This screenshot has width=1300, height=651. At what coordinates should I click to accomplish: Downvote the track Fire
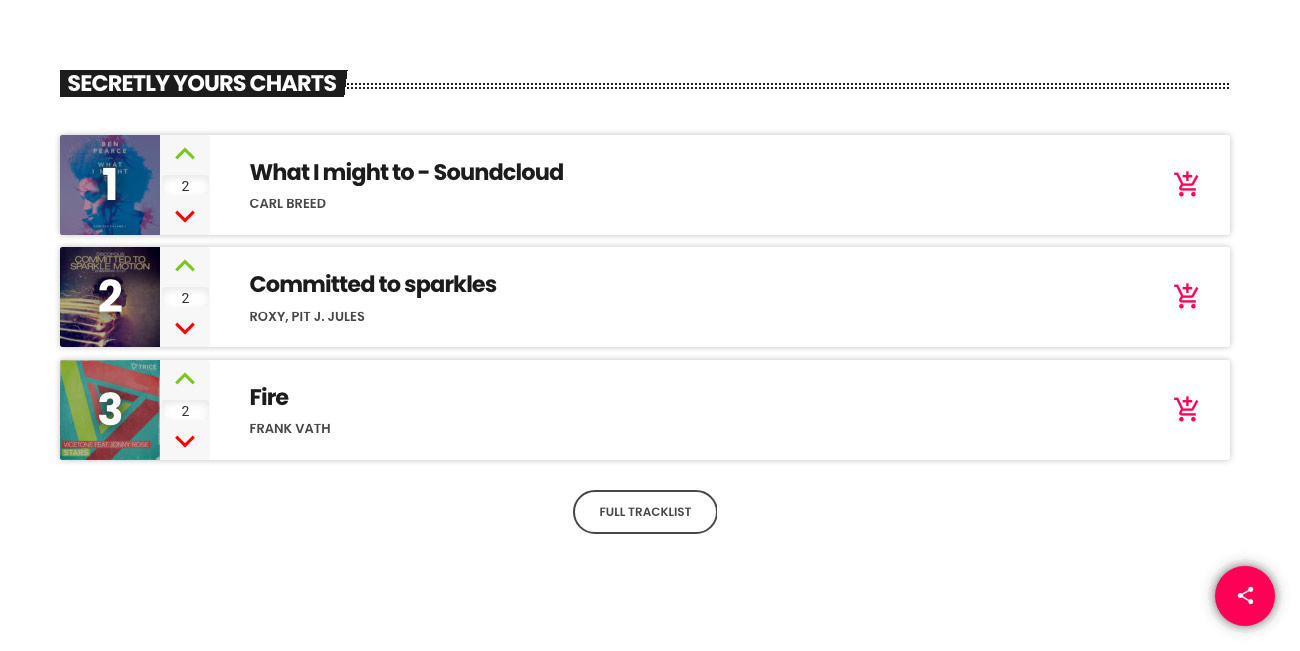[x=185, y=441]
